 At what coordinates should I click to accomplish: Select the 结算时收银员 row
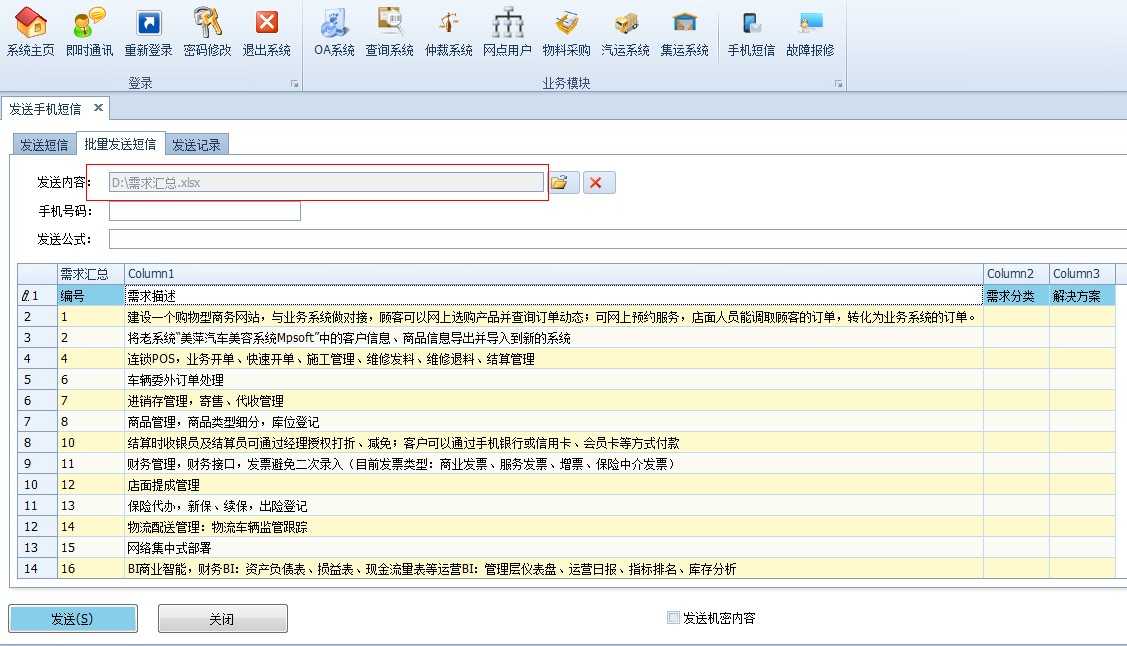point(553,443)
